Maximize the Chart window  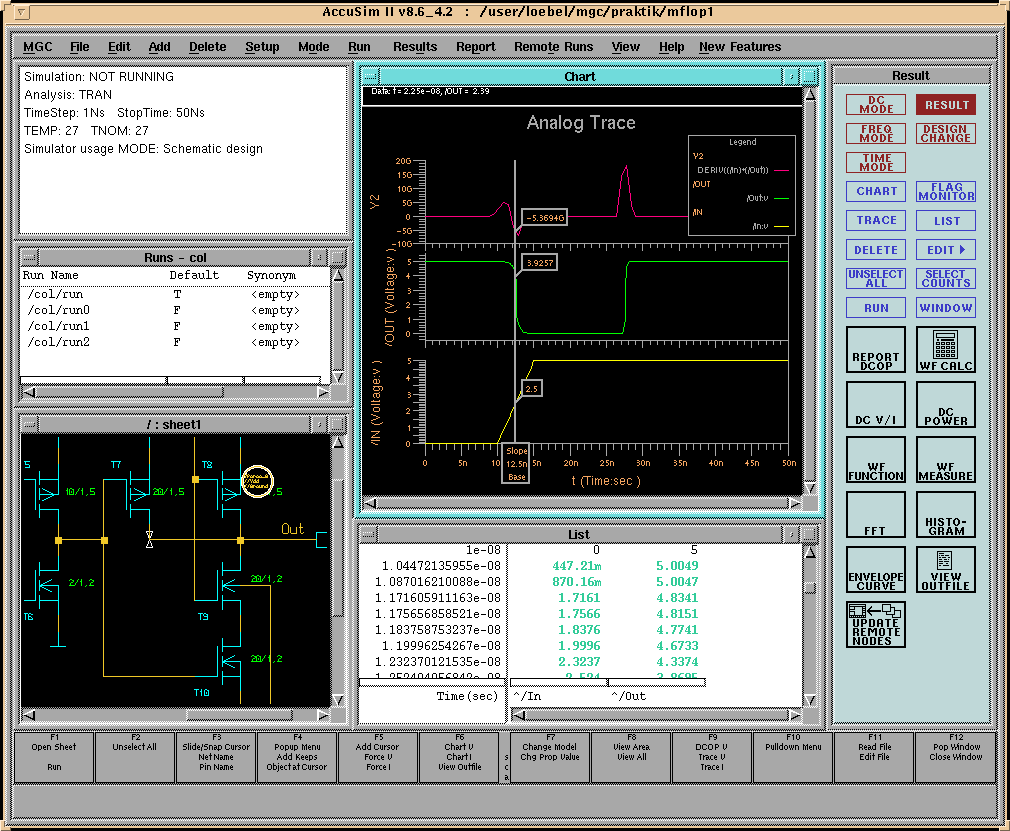coord(809,76)
